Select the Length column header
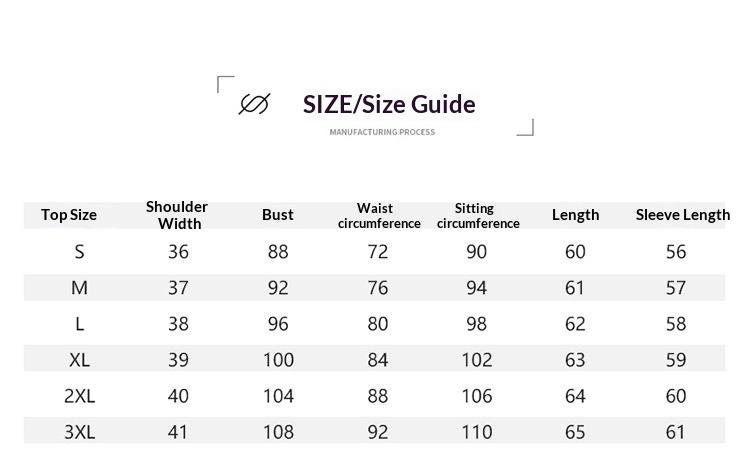The width and height of the screenshot is (750, 456). point(575,215)
